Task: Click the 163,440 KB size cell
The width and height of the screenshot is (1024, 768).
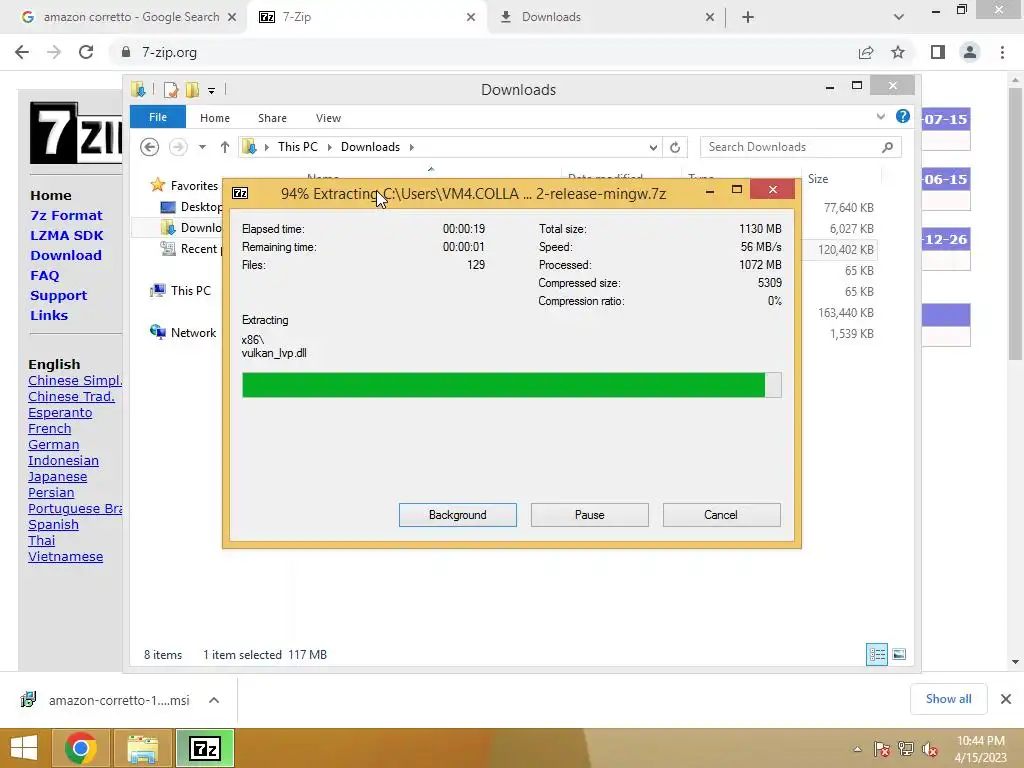Action: pos(846,313)
